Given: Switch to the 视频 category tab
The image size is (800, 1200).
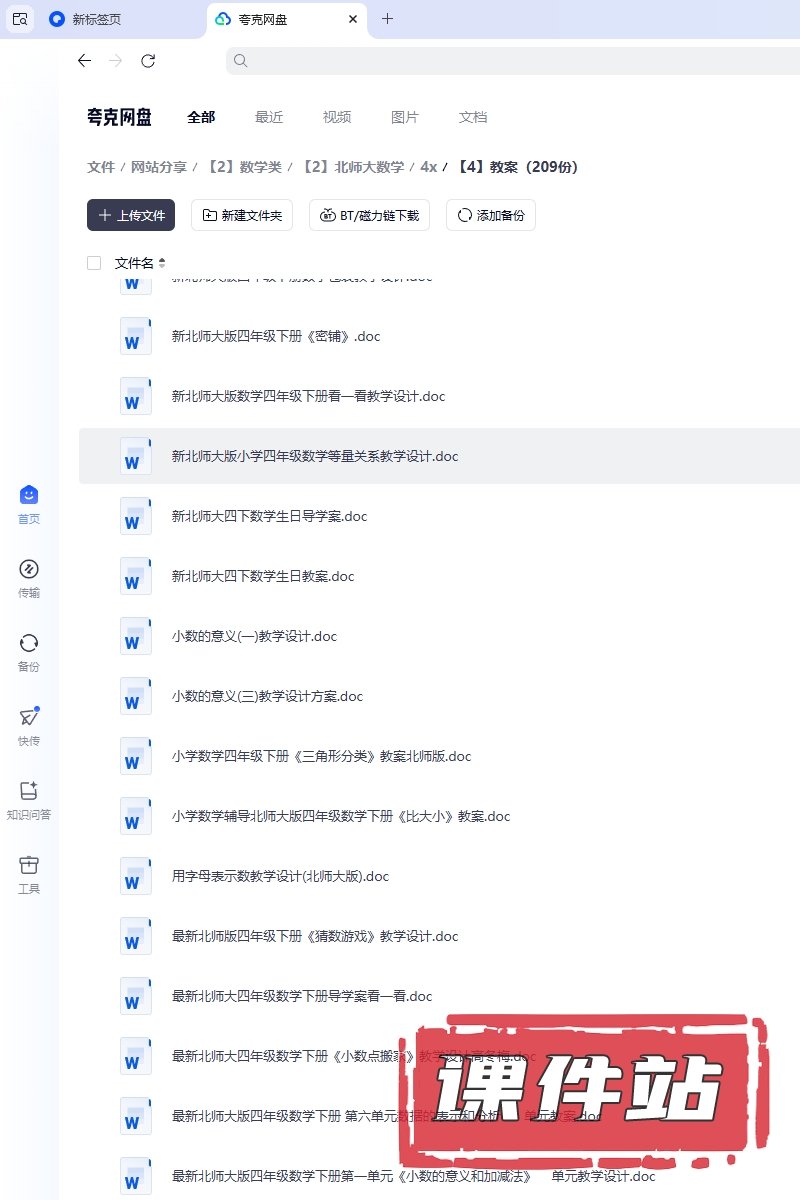Looking at the screenshot, I should (337, 117).
